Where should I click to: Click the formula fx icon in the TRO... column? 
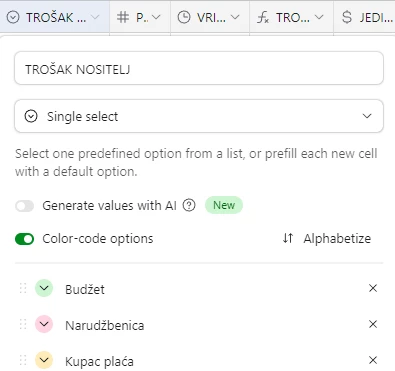tap(263, 17)
